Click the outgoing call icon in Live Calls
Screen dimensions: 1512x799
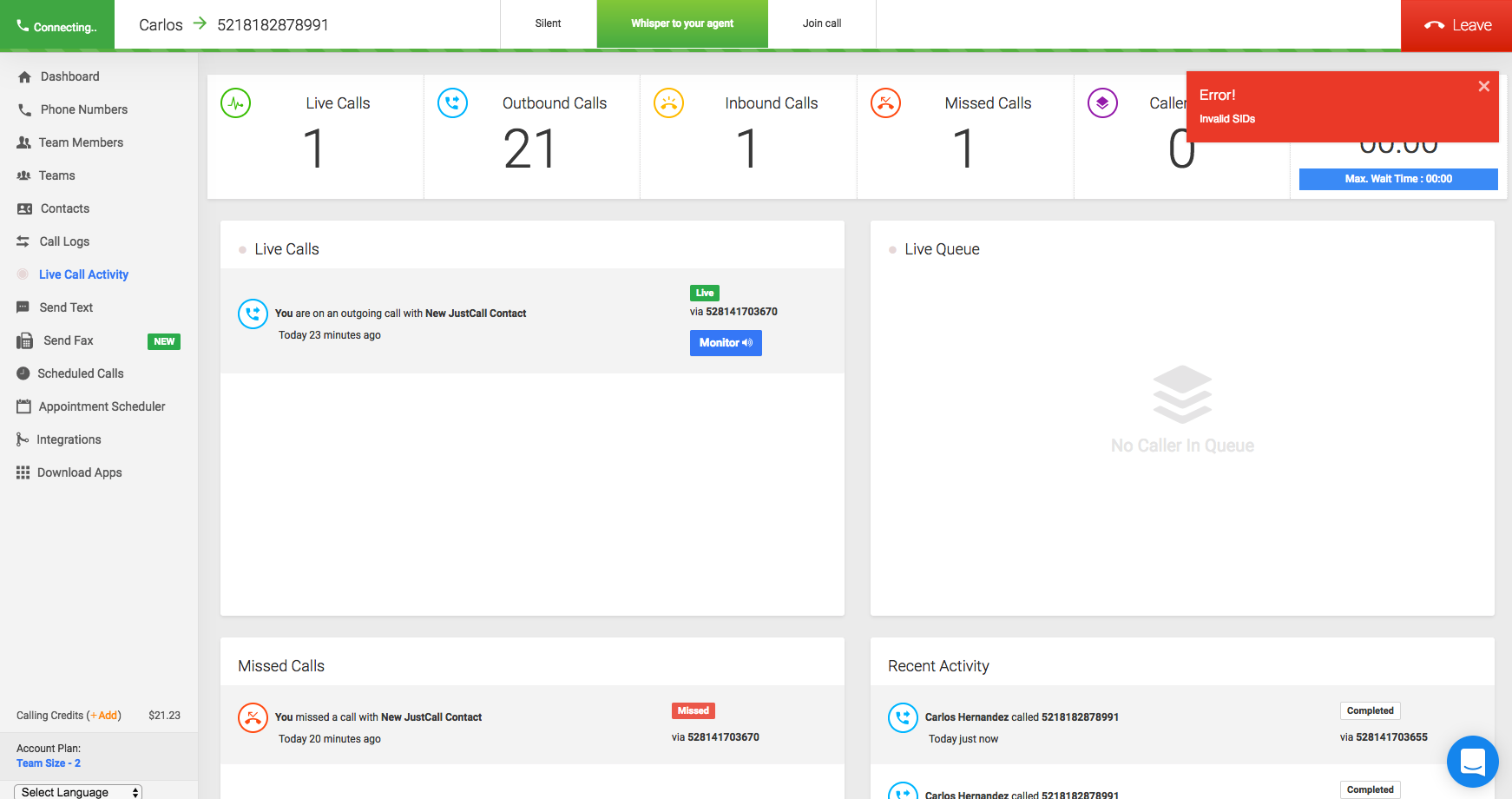tap(253, 314)
